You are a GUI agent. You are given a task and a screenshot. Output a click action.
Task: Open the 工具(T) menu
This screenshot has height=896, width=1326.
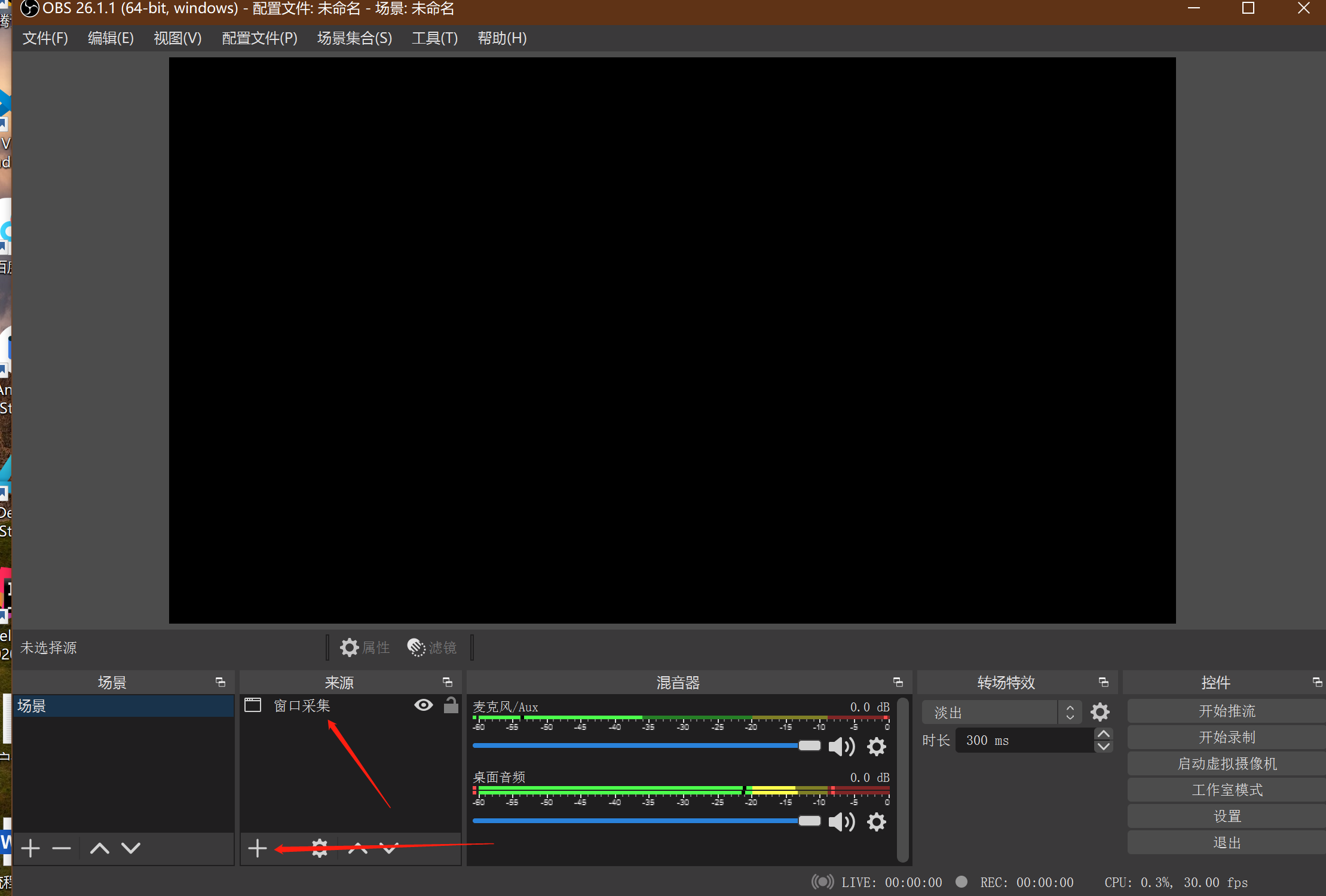(434, 38)
